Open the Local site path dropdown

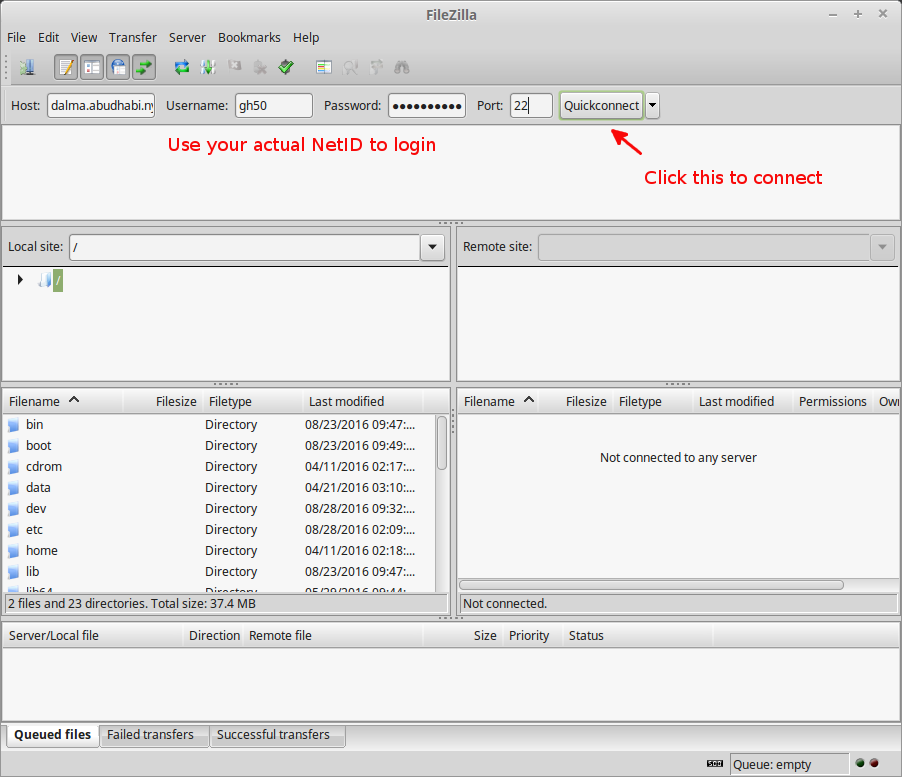click(432, 247)
